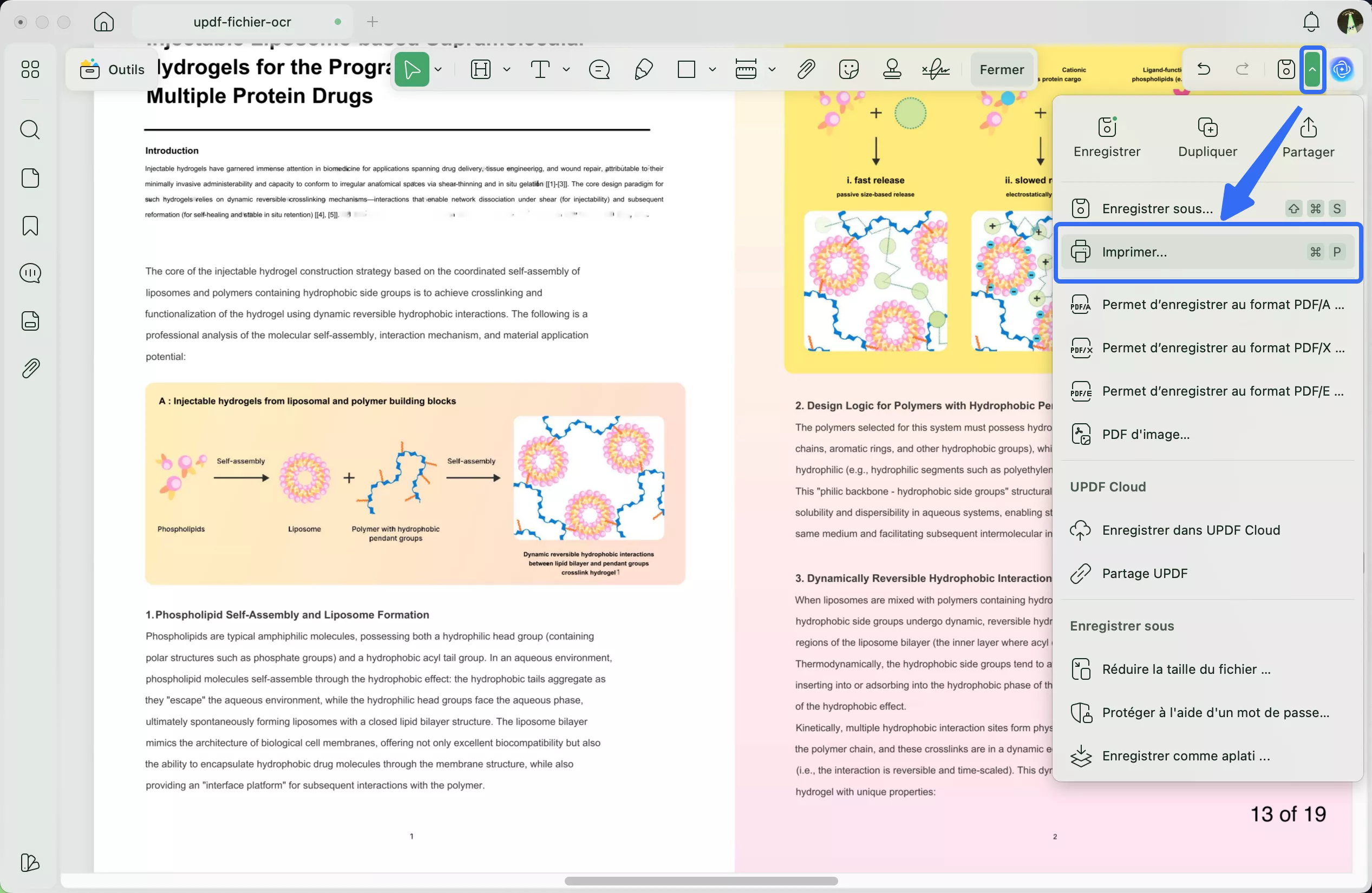The width and height of the screenshot is (1372, 893).
Task: Open the measurement tool dropdown
Action: click(x=773, y=69)
